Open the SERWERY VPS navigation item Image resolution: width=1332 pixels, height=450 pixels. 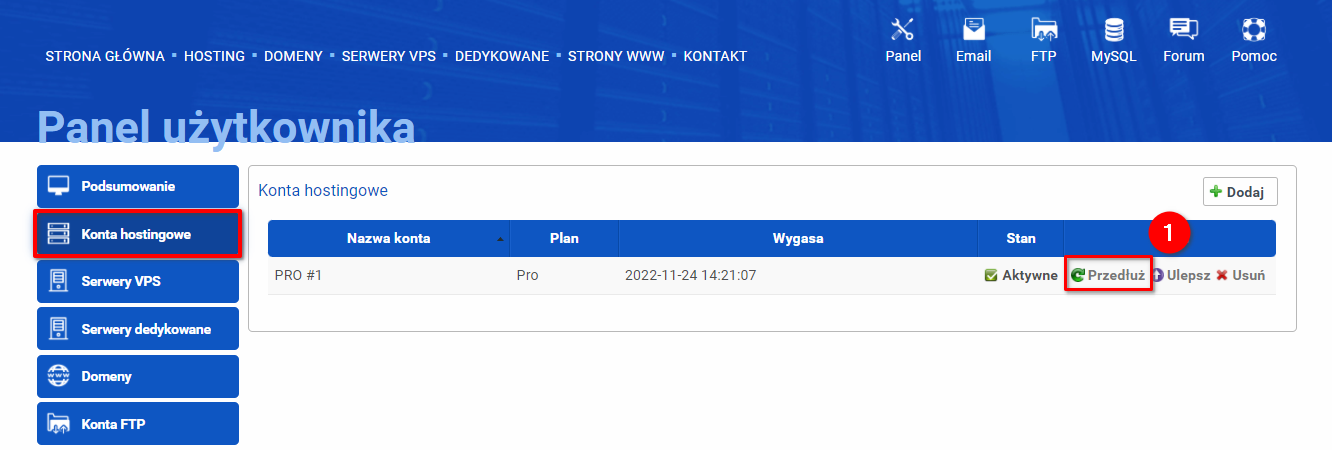[389, 56]
